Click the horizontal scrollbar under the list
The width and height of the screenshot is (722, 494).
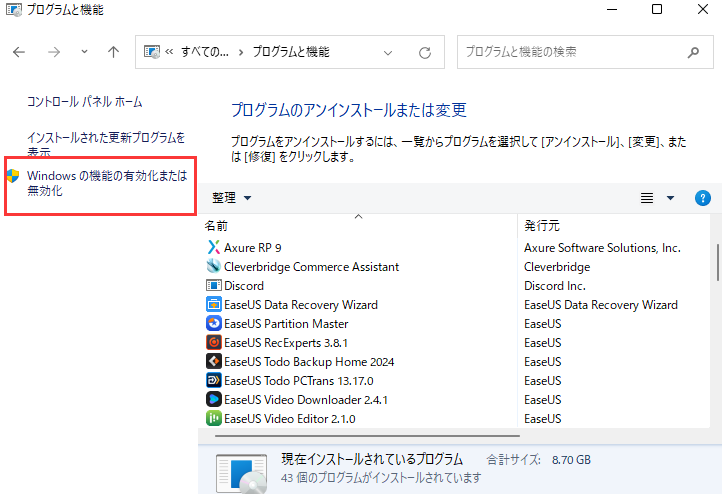[x=367, y=435]
